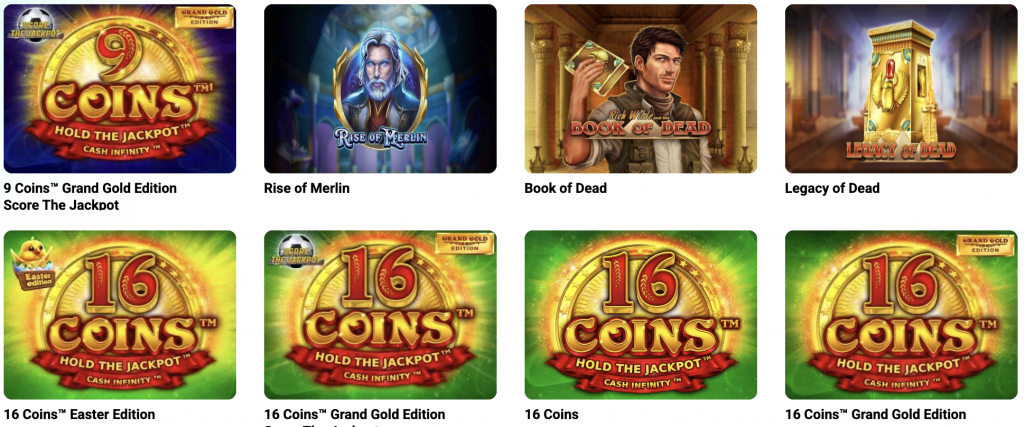This screenshot has height=427, width=1024.
Task: Click the Grand Gold Edition badge on the last 16 Coins thumbnail
Action: click(x=985, y=245)
